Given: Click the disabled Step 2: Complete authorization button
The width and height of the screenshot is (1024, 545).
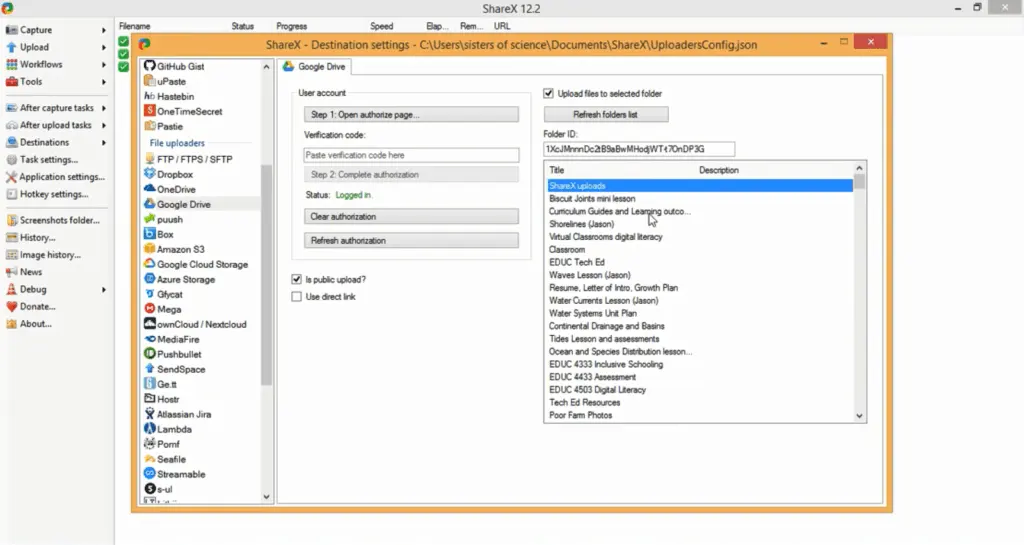Looking at the screenshot, I should coord(411,175).
